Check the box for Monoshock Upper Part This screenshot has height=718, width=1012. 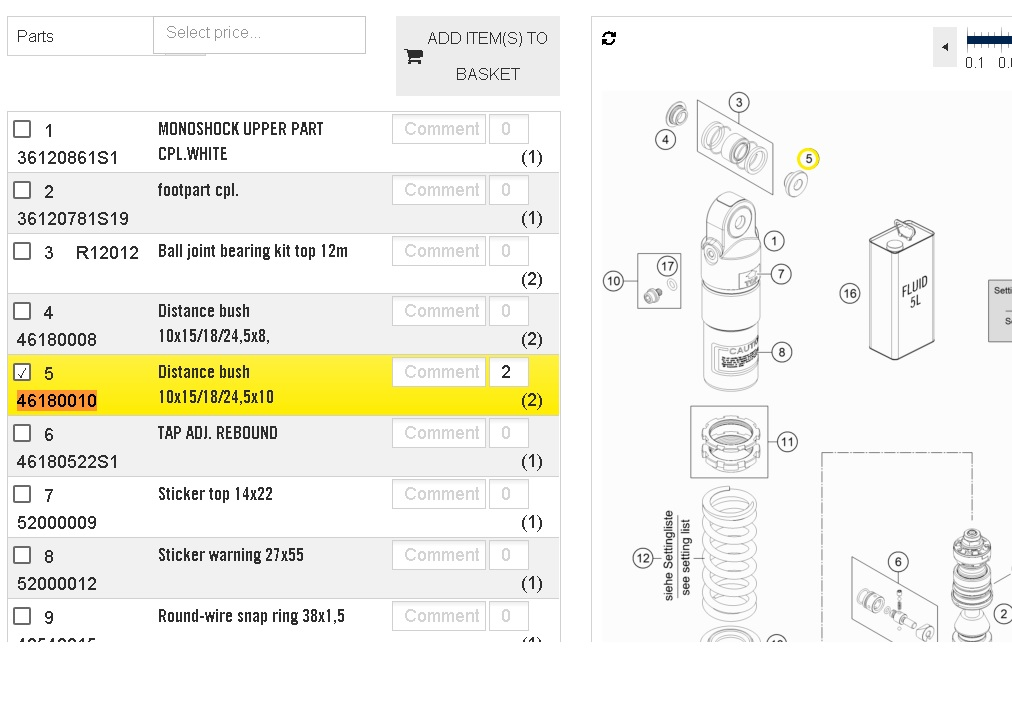click(23, 129)
